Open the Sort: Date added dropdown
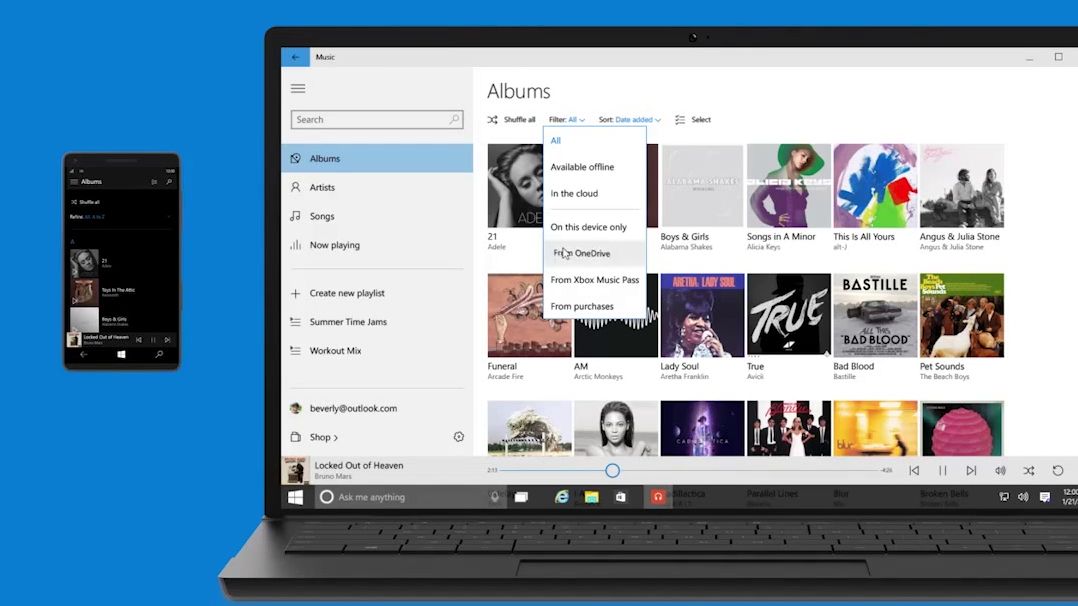The image size is (1078, 606). (630, 120)
